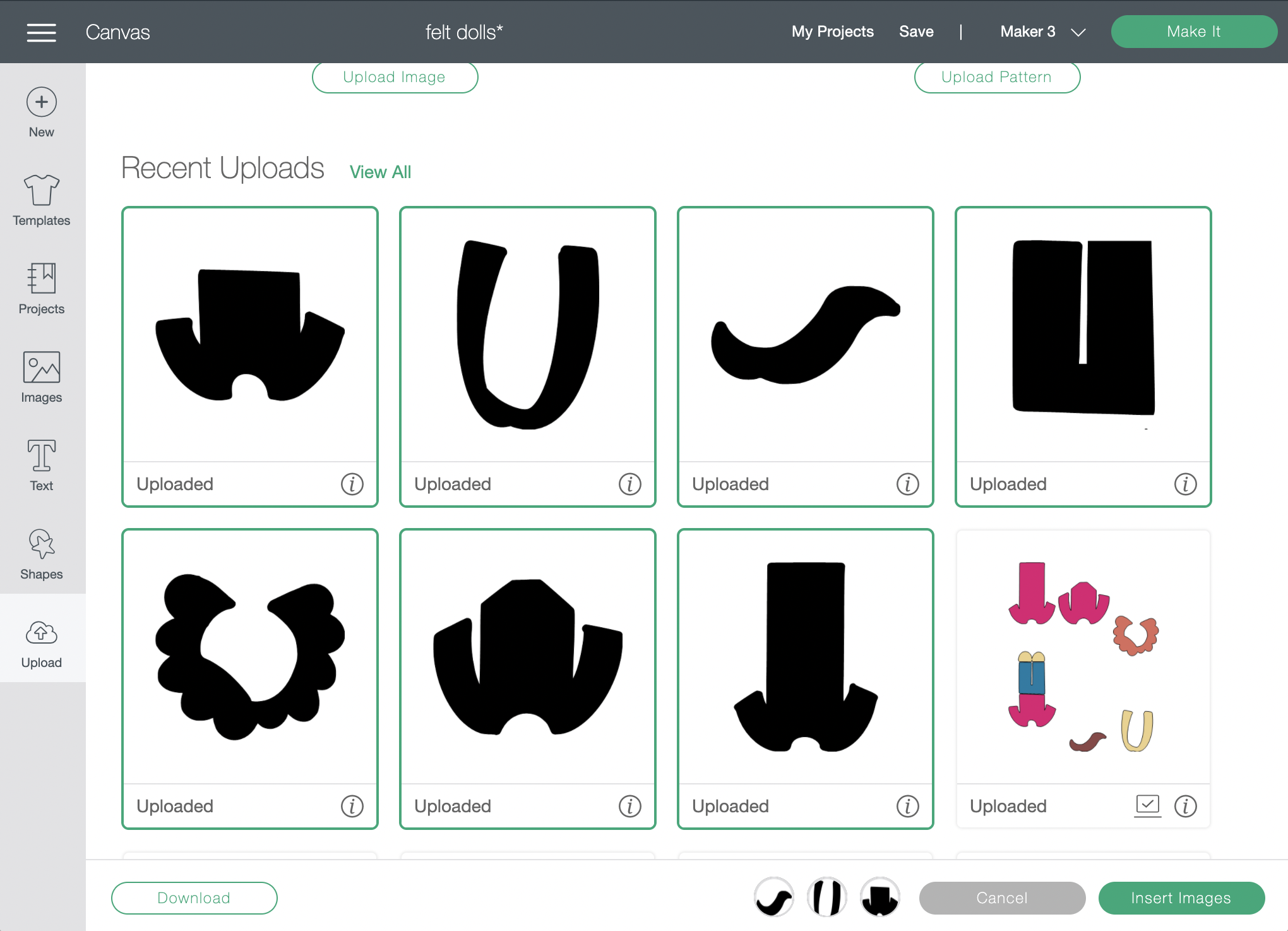Show info for the ruffled collar upload

click(352, 807)
